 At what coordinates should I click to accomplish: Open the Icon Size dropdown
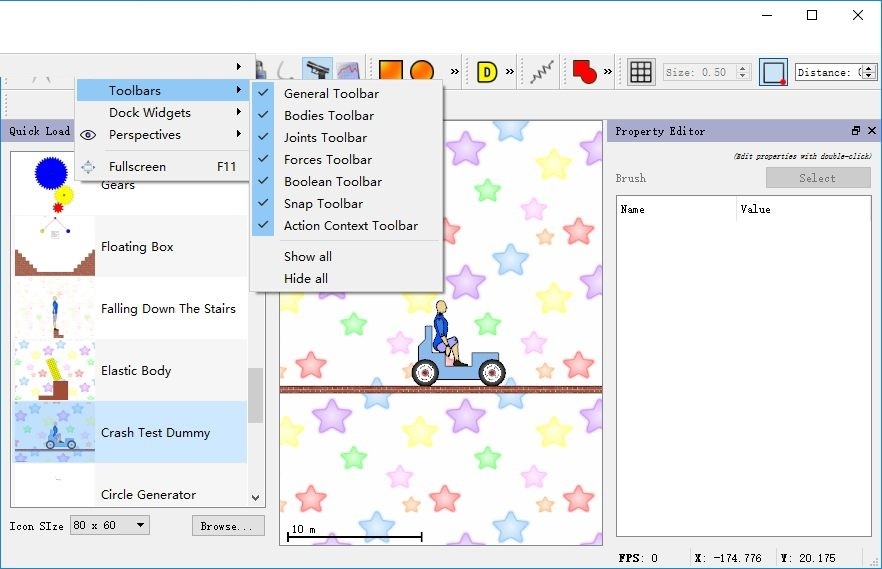pos(109,525)
